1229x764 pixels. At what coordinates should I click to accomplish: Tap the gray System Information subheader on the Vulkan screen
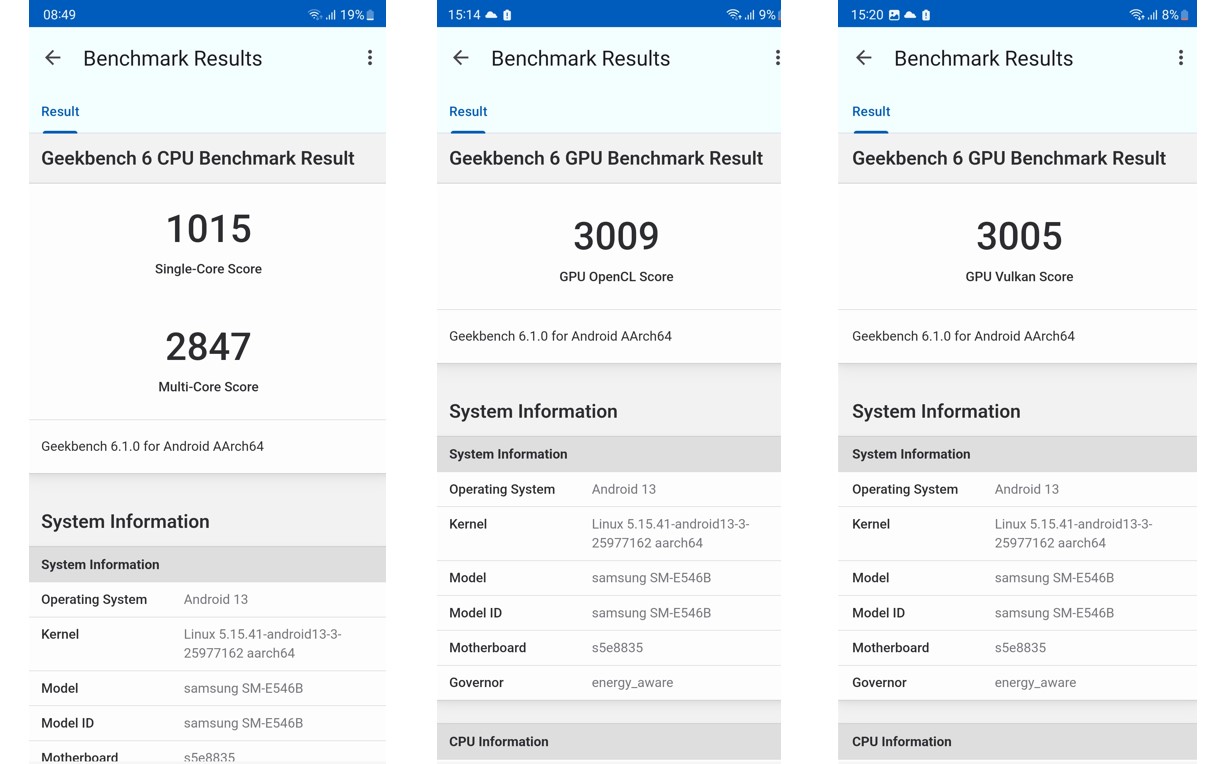tap(1017, 454)
